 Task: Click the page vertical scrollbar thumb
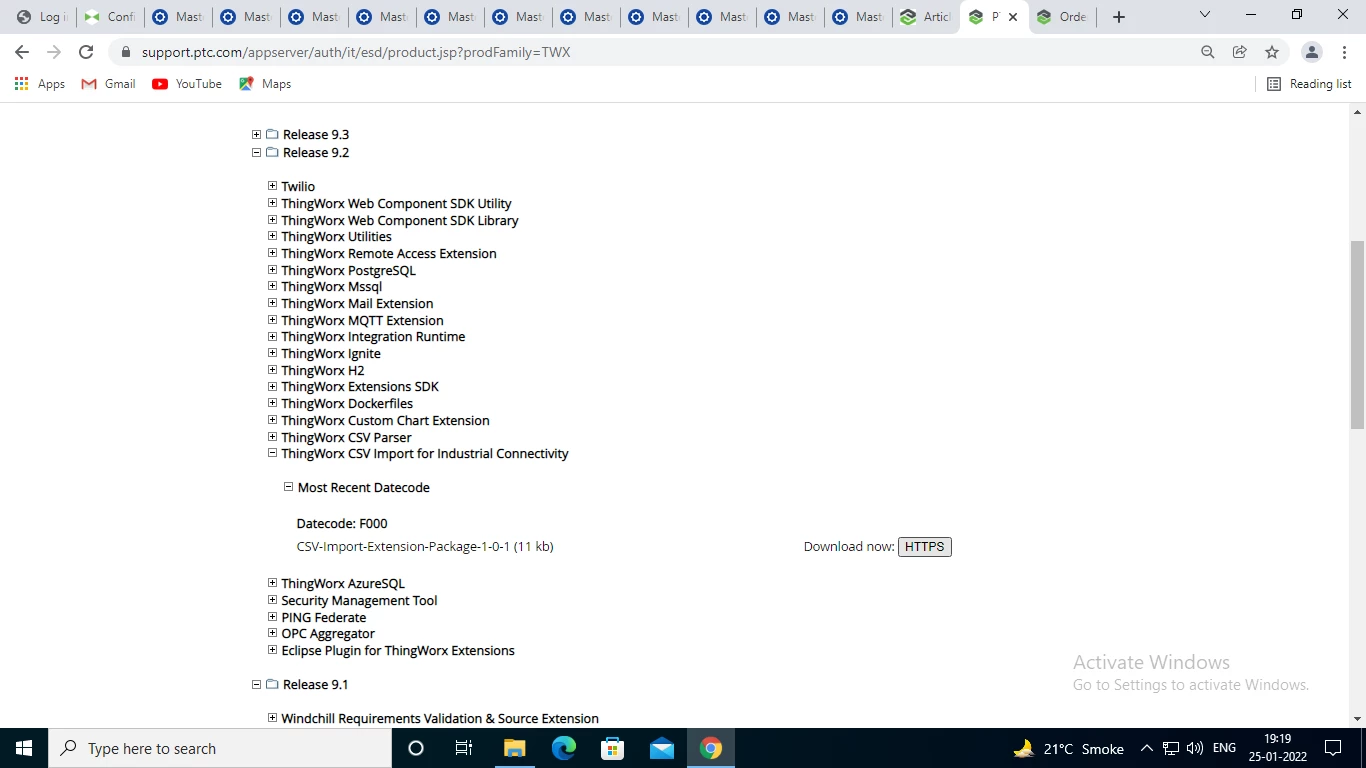pyautogui.click(x=1357, y=335)
